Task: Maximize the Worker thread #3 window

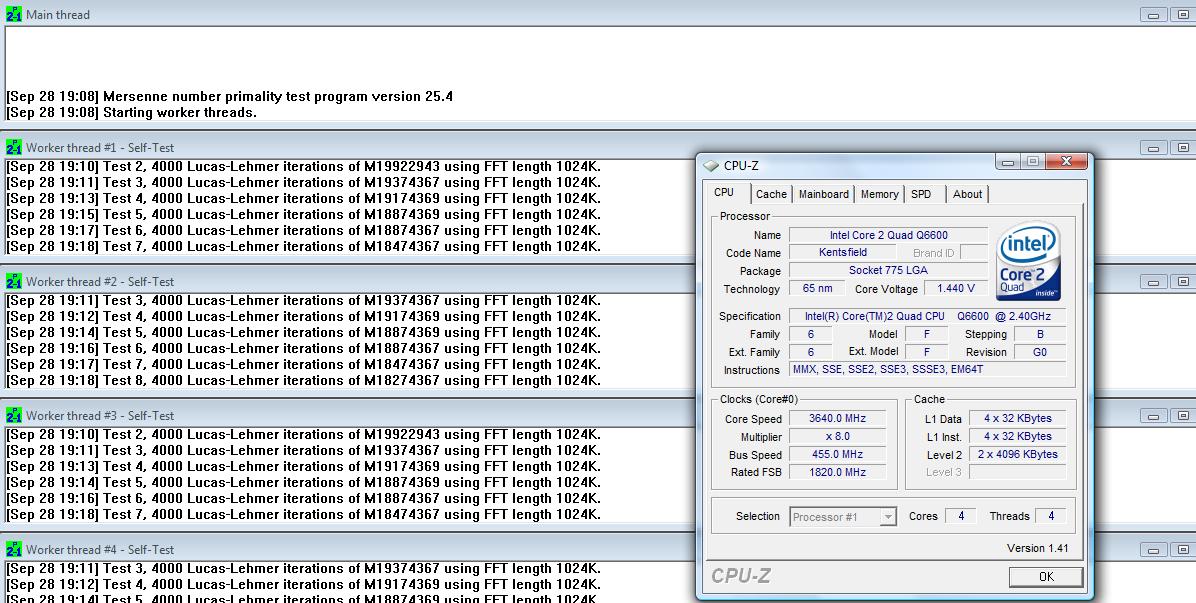Action: (x=1183, y=415)
